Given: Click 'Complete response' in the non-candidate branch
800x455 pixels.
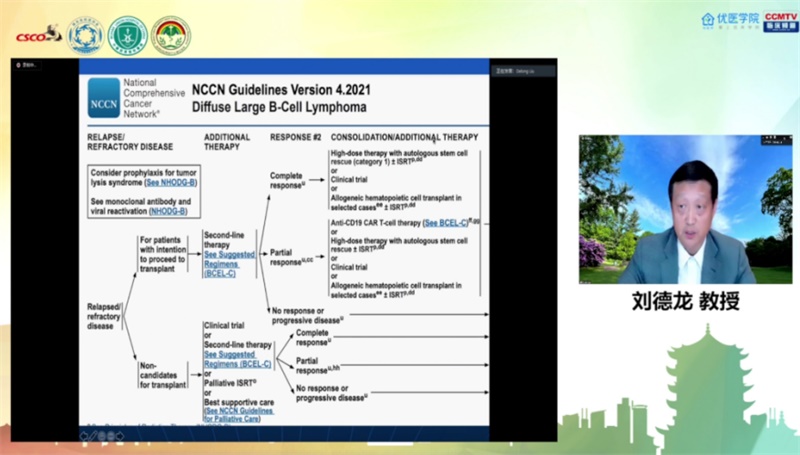Looking at the screenshot, I should [x=313, y=337].
